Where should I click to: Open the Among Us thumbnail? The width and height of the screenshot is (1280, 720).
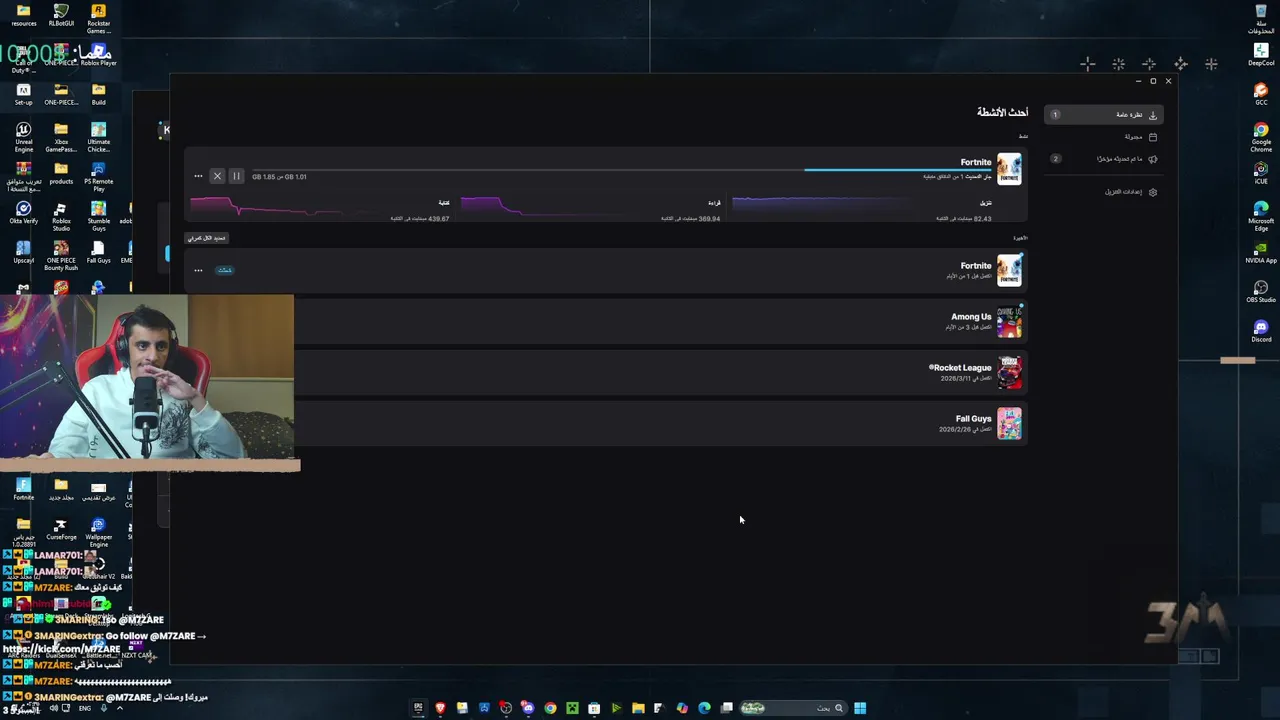coord(1009,321)
